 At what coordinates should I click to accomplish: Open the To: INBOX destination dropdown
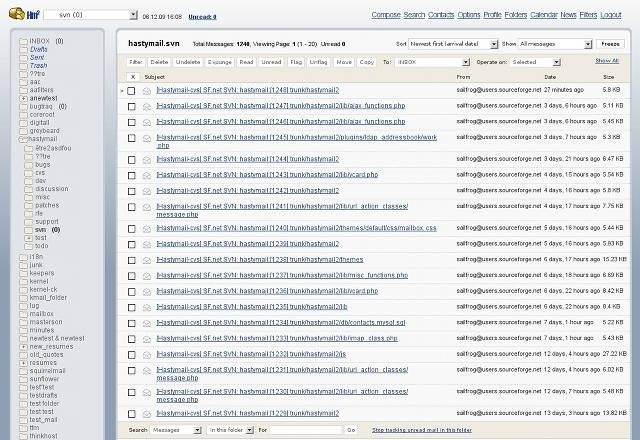pos(433,62)
